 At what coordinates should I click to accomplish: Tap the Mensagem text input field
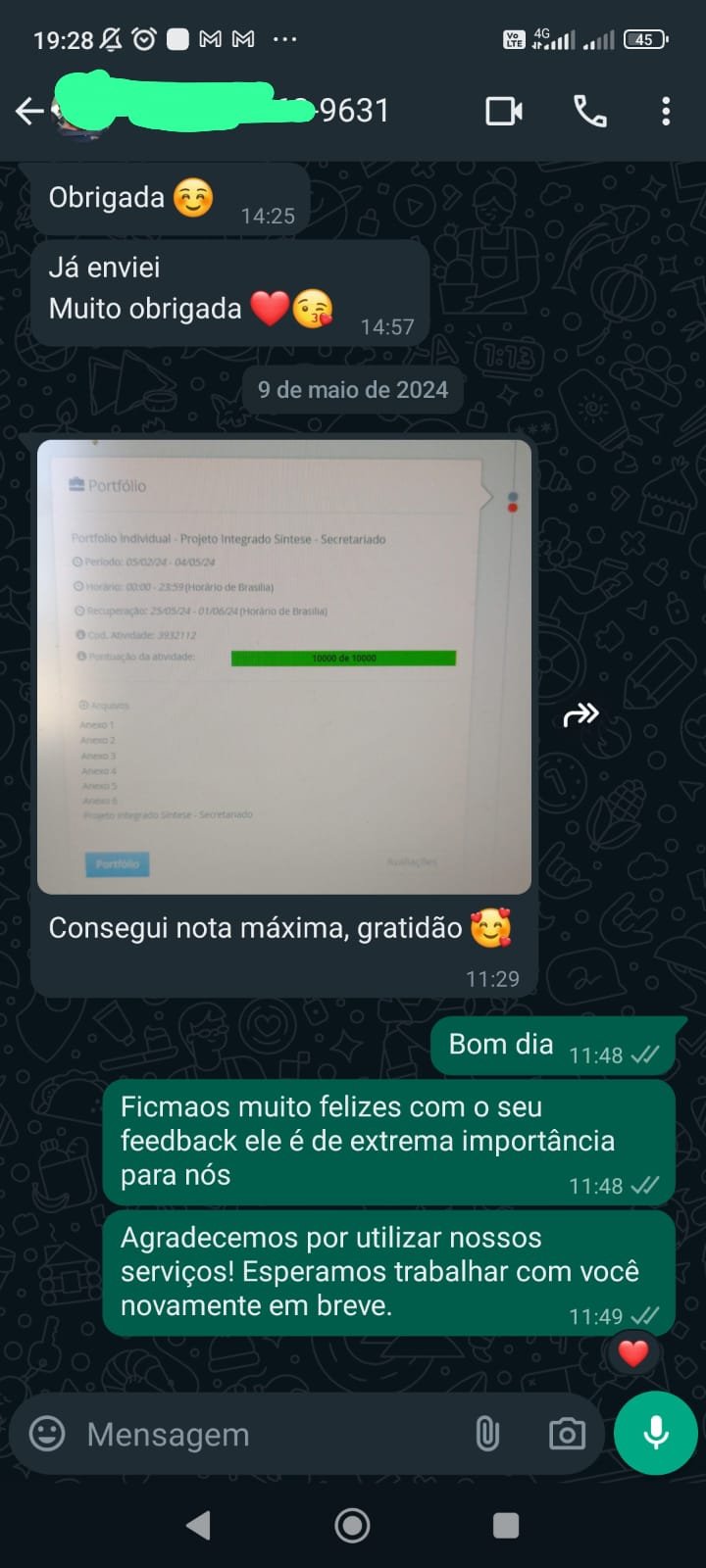(x=265, y=1435)
